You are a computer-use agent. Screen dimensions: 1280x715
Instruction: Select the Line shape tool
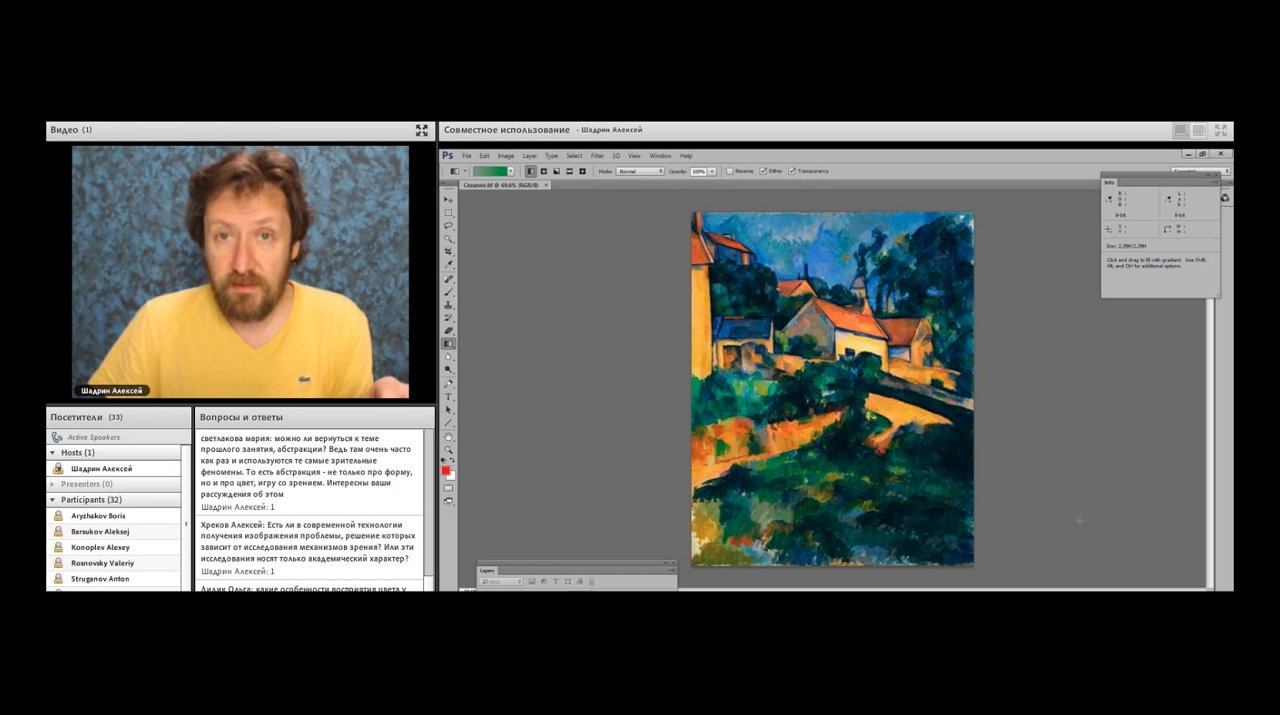point(448,423)
